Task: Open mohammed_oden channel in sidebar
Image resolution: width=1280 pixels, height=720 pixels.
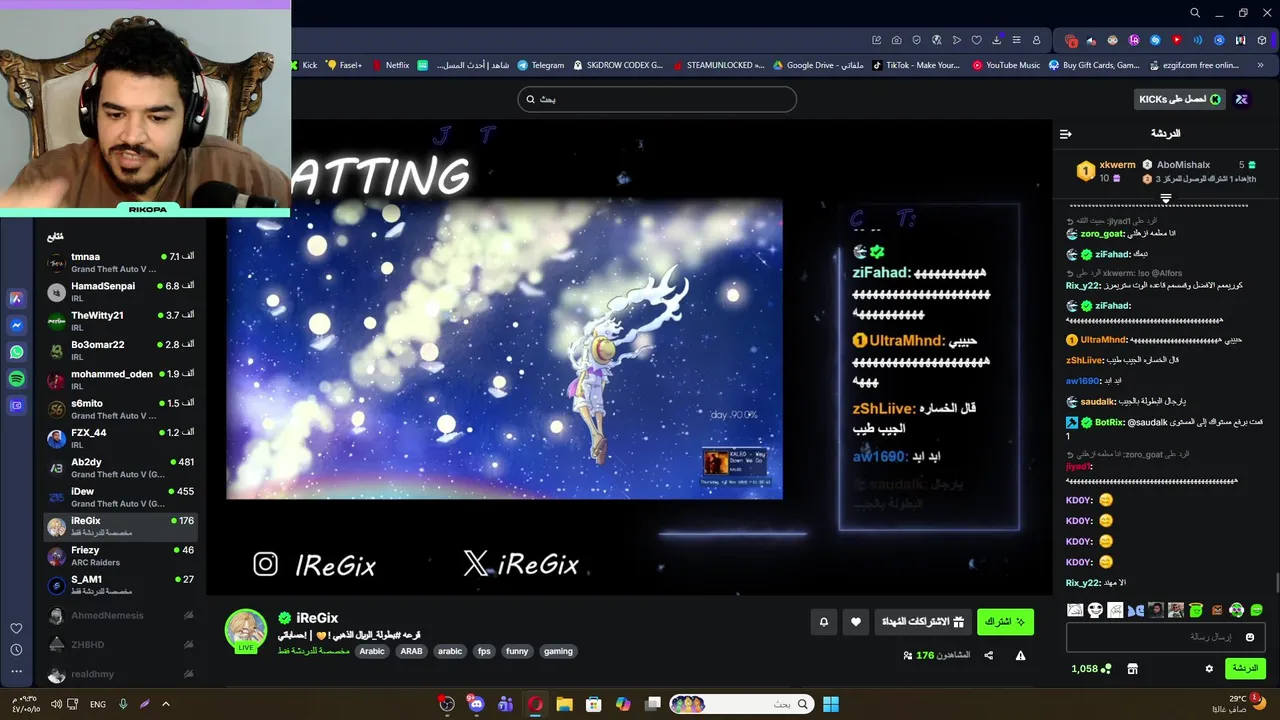Action: (121, 379)
